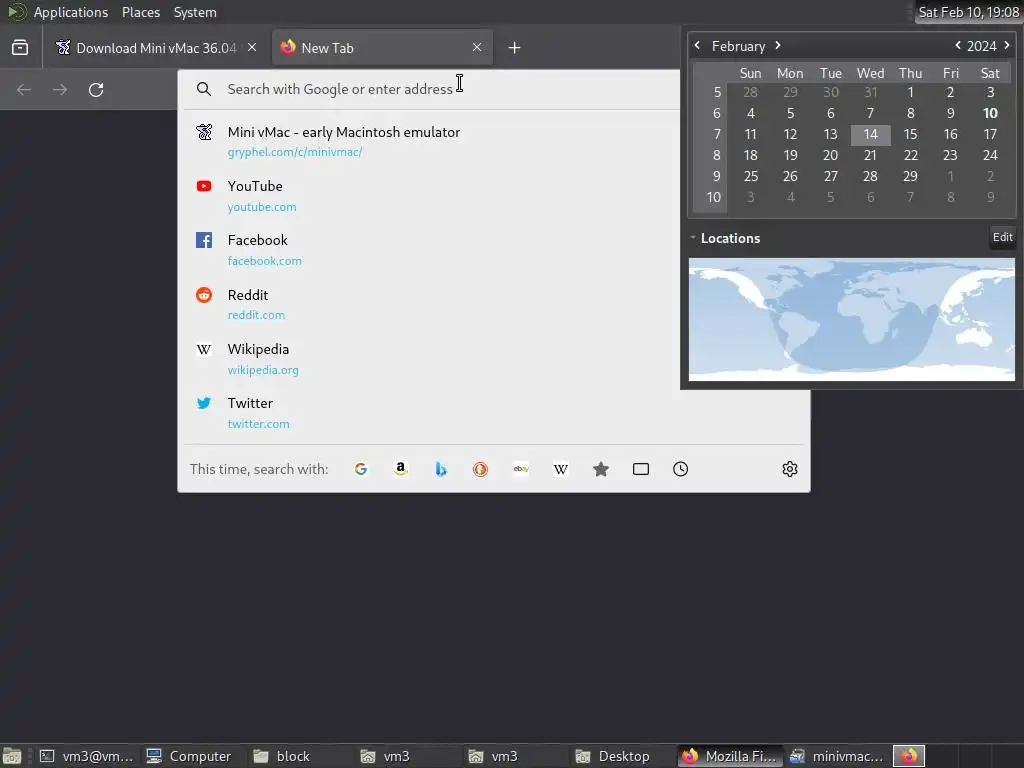Reload the current page
1024x768 pixels.
tap(96, 89)
